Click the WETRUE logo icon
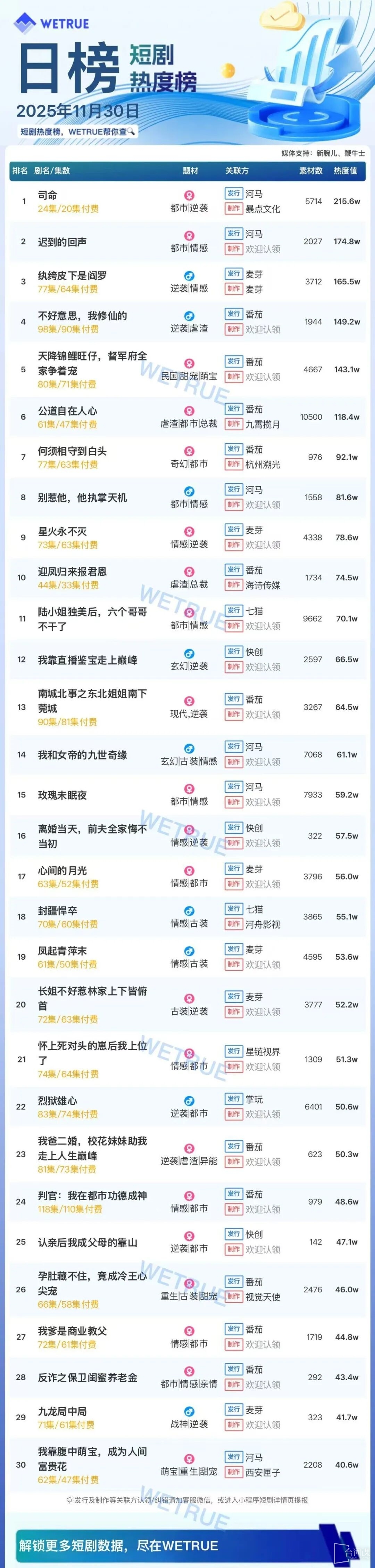The height and width of the screenshot is (1568, 375). [24, 24]
